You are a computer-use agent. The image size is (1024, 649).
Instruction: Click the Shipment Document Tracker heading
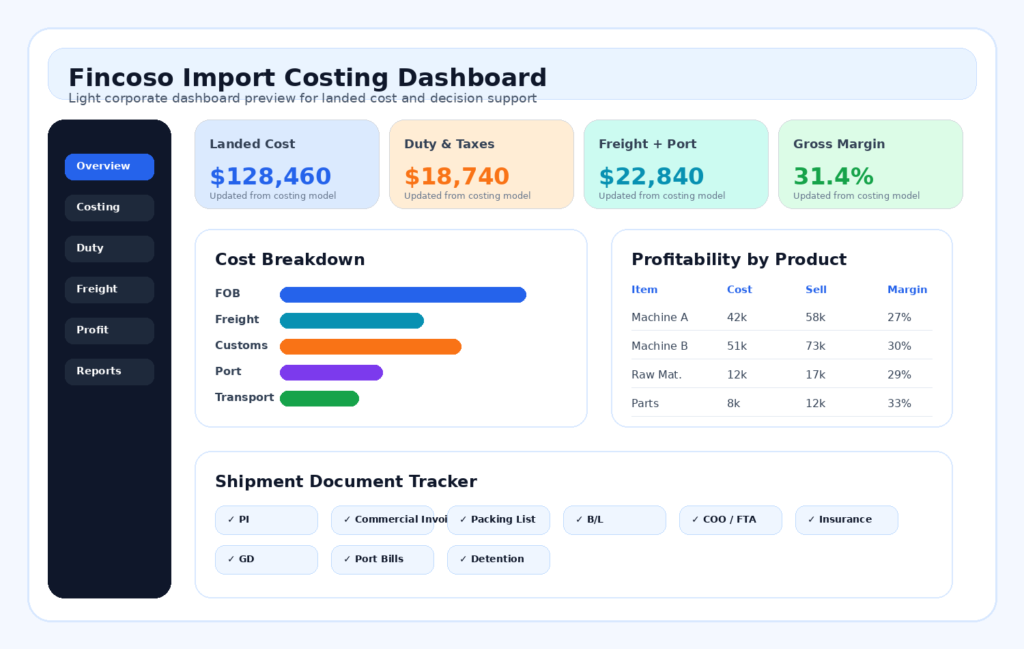(x=346, y=482)
